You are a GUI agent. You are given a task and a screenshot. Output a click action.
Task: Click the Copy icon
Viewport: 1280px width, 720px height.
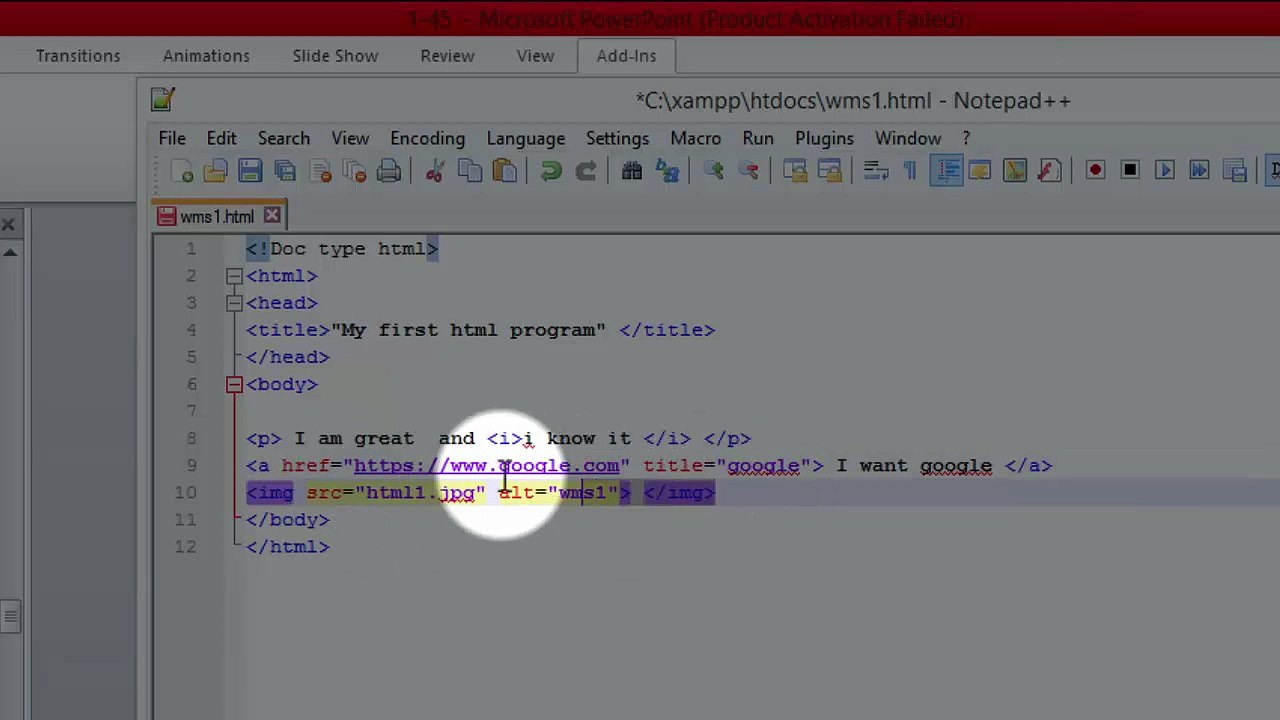(469, 171)
